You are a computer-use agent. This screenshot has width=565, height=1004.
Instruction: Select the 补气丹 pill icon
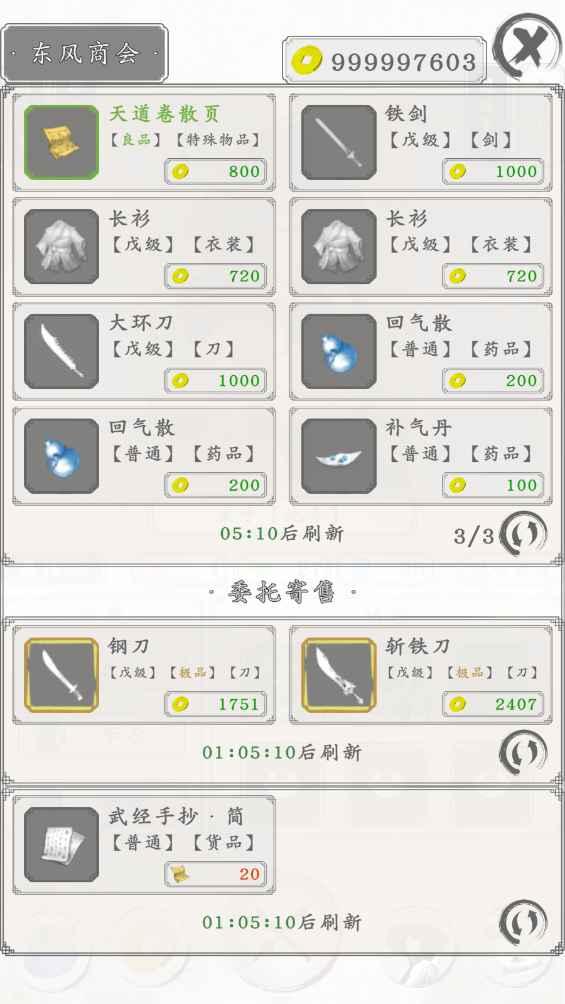339,456
